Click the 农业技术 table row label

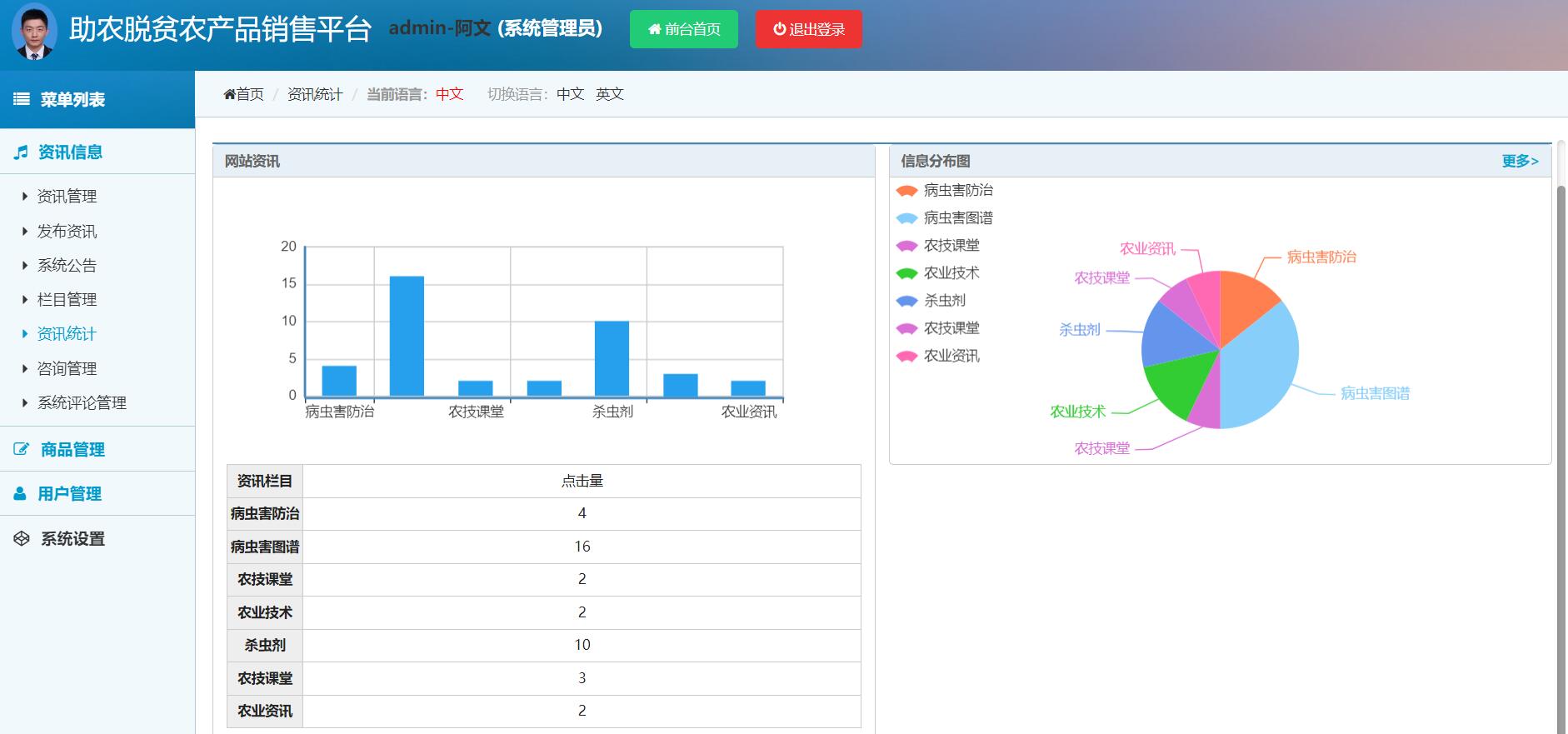[x=265, y=612]
